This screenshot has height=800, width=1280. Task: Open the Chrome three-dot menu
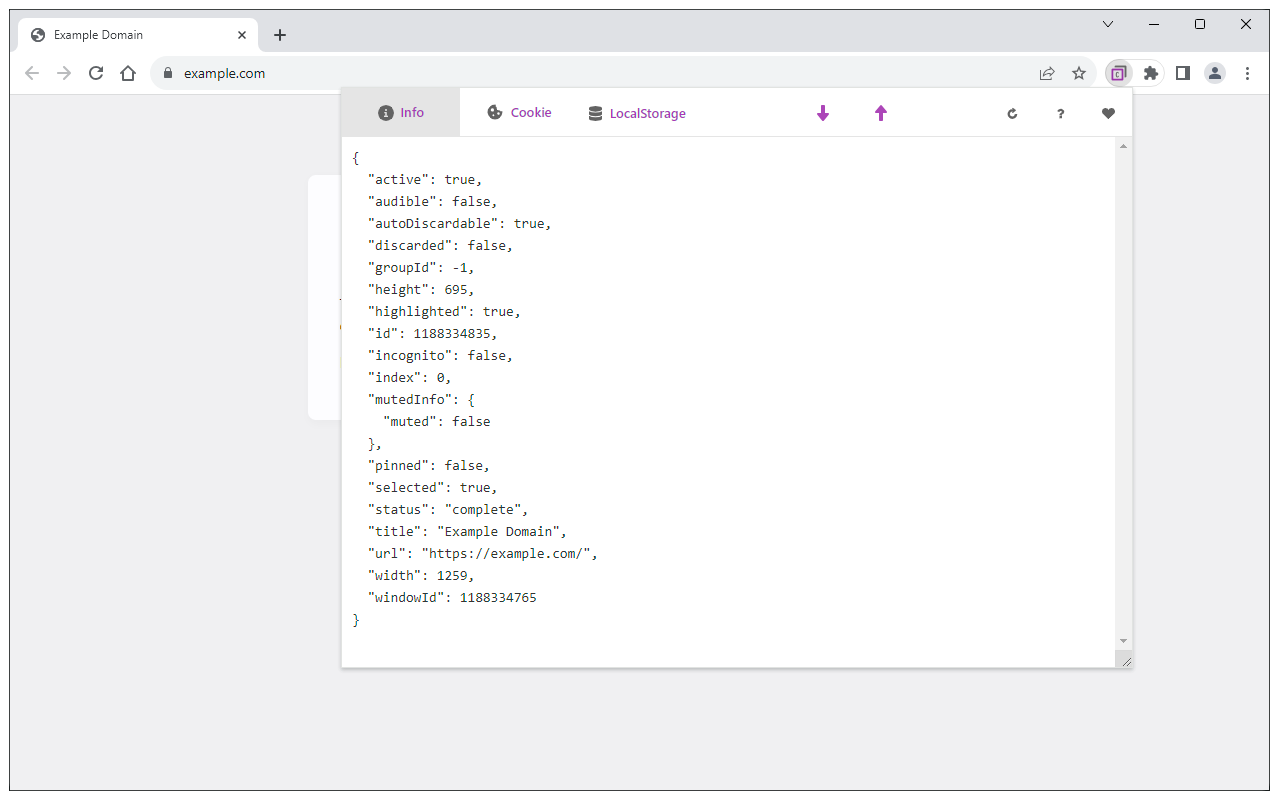1247,73
